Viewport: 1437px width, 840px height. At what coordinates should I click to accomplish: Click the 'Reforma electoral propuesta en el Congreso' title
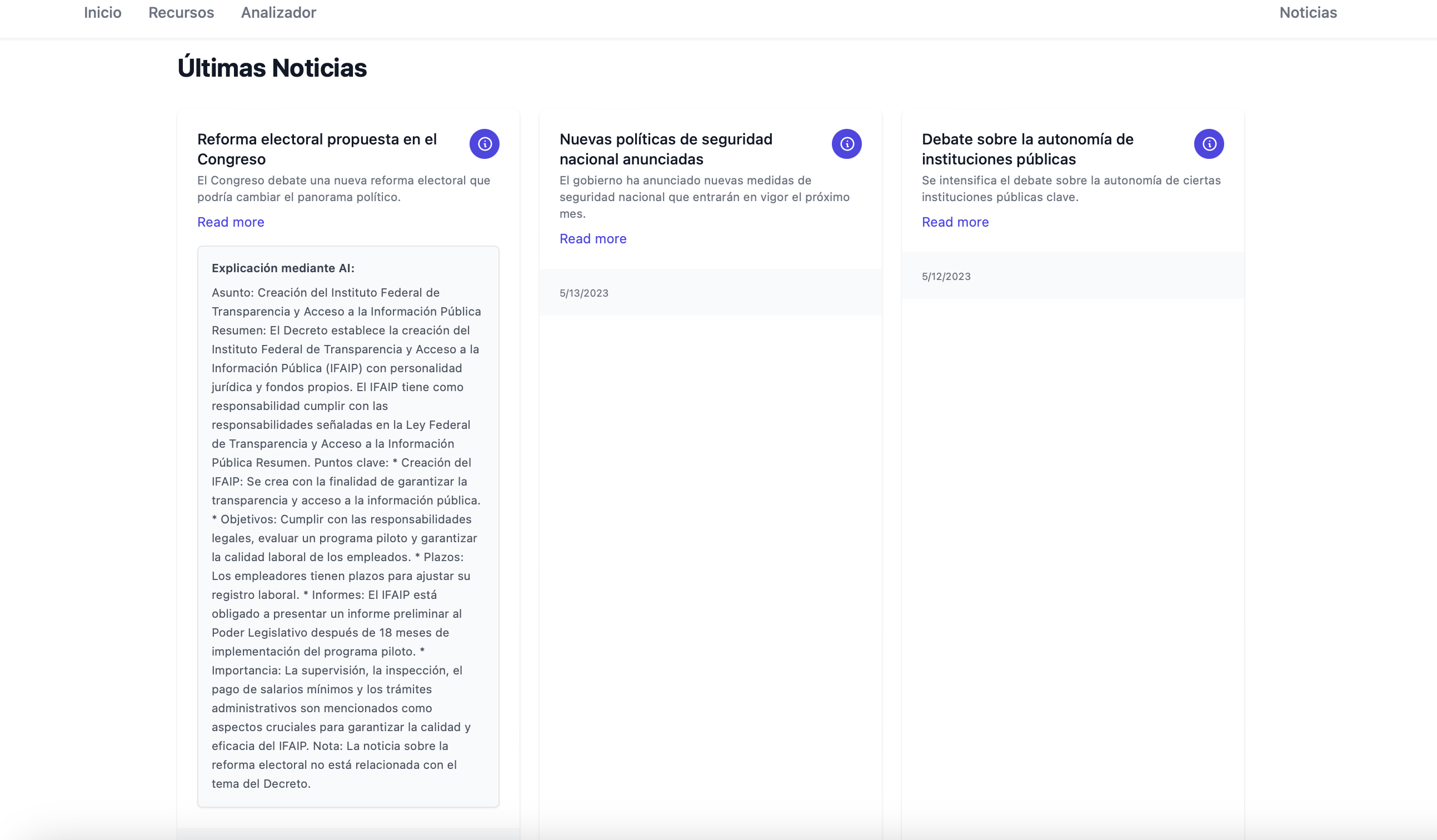(x=317, y=149)
